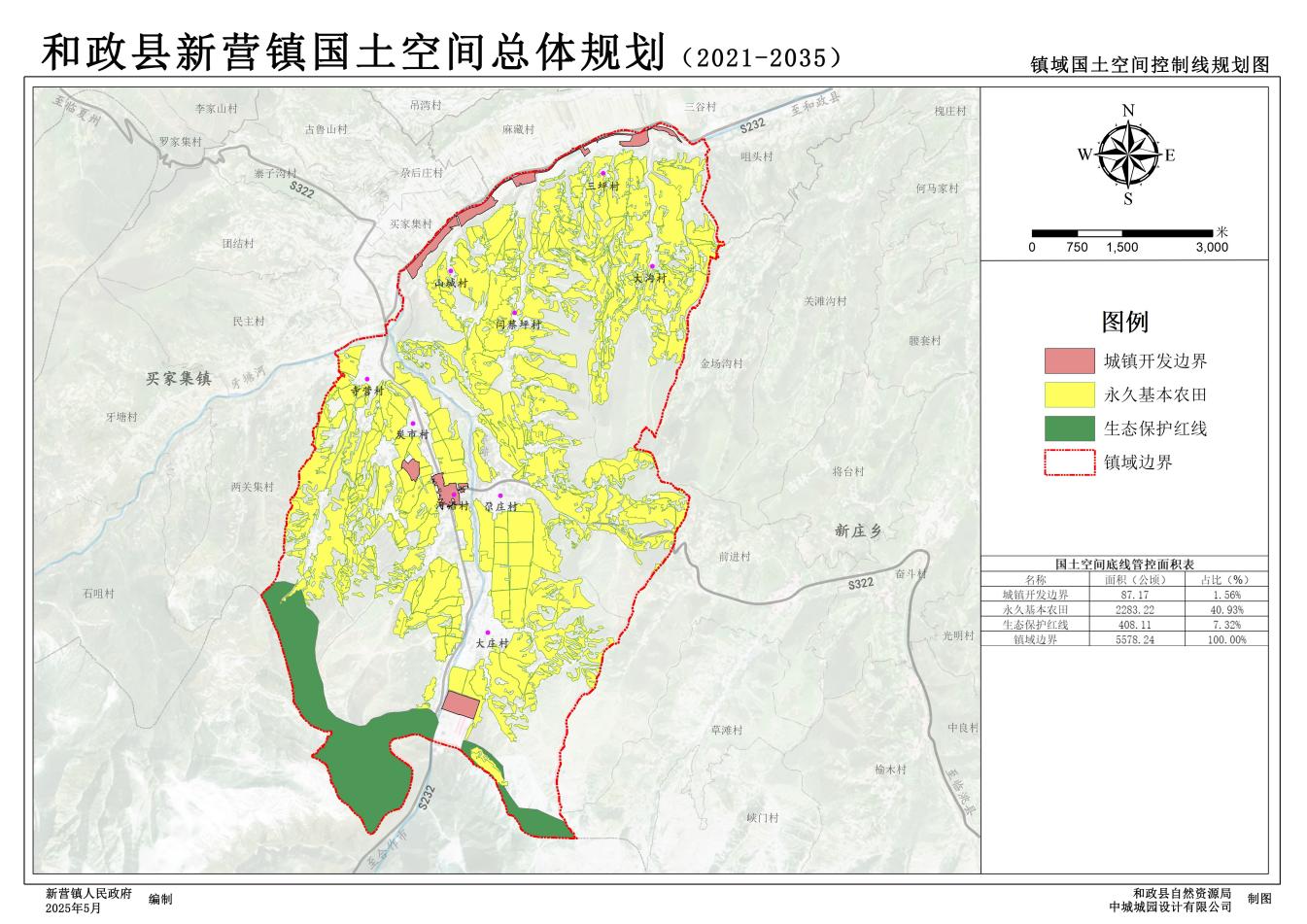Viewport: 1307px width, 924px height.
Task: Click the dashed 镇域边界 legend symbol
Action: 1069,462
